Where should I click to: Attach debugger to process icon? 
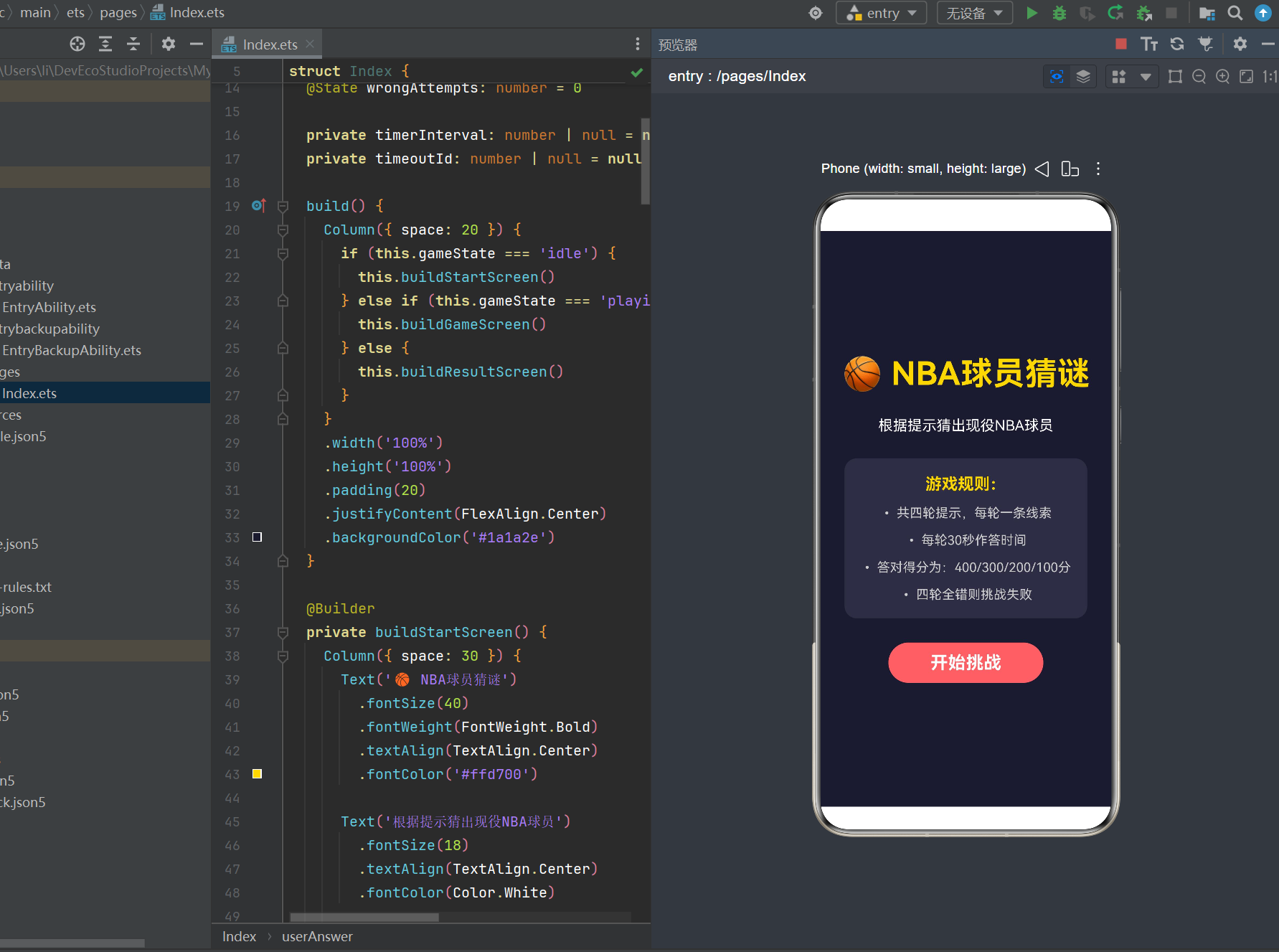pyautogui.click(x=1144, y=13)
